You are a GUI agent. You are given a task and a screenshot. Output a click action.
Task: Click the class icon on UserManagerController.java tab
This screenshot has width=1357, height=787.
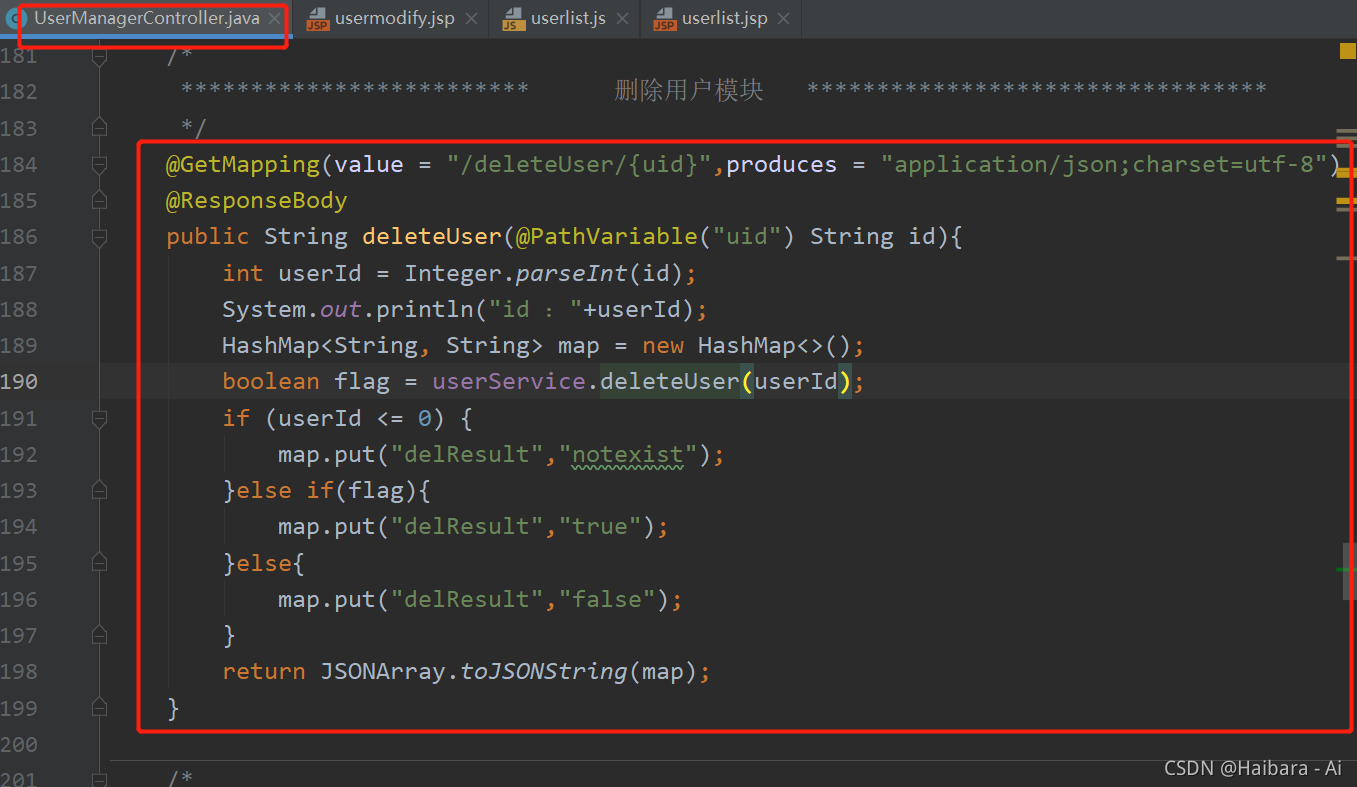(x=15, y=19)
